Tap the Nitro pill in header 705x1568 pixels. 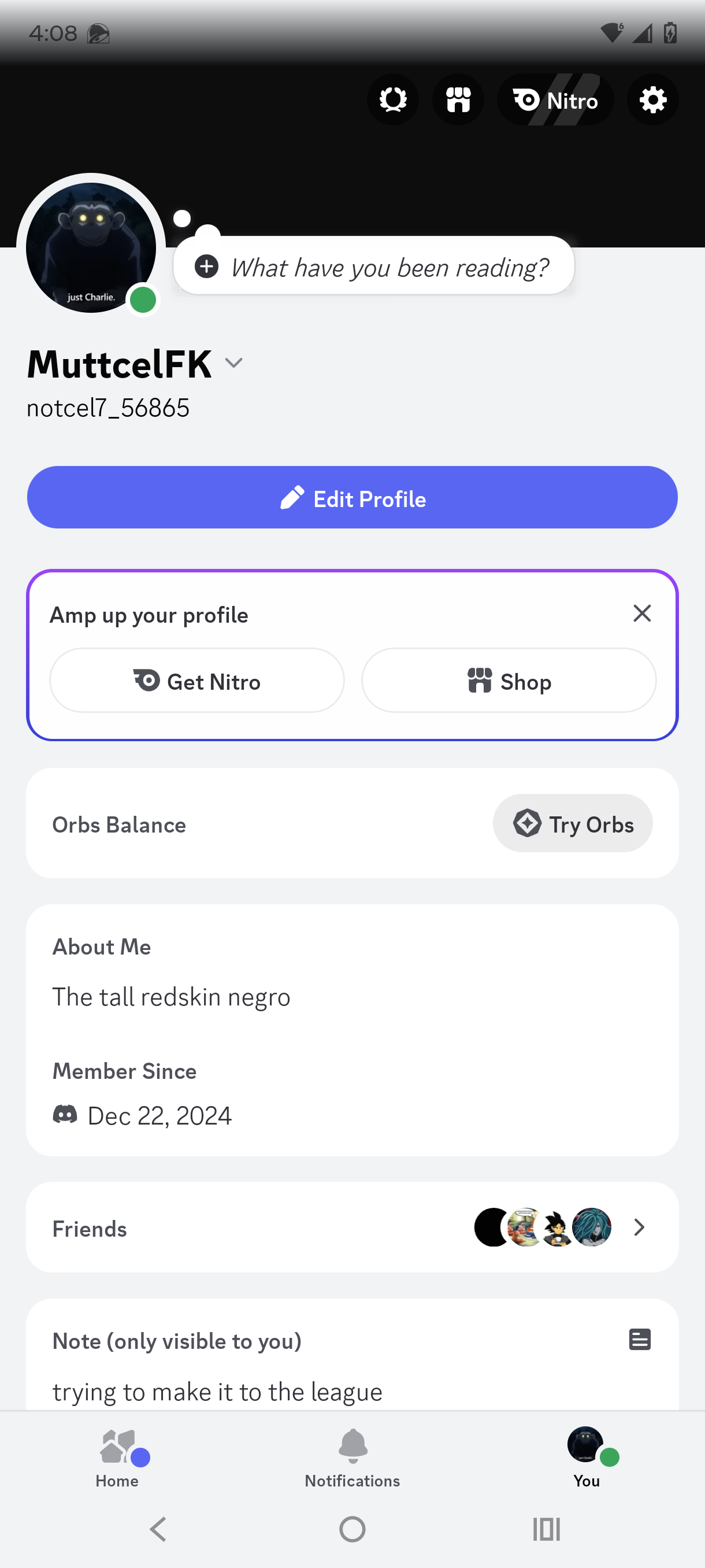point(555,100)
